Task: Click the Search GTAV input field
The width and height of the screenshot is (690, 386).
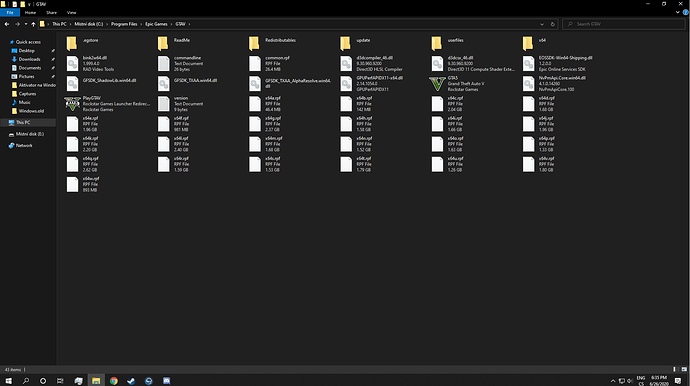Action: (x=624, y=24)
